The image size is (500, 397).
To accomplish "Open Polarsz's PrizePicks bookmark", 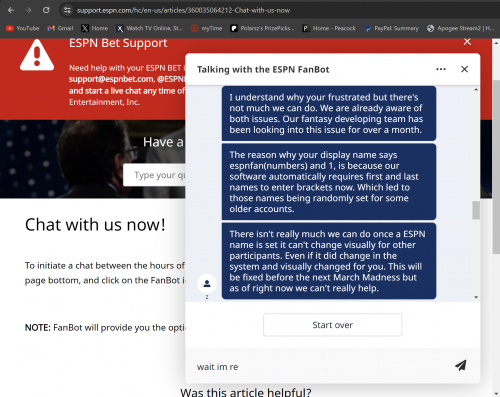I will (262, 28).
